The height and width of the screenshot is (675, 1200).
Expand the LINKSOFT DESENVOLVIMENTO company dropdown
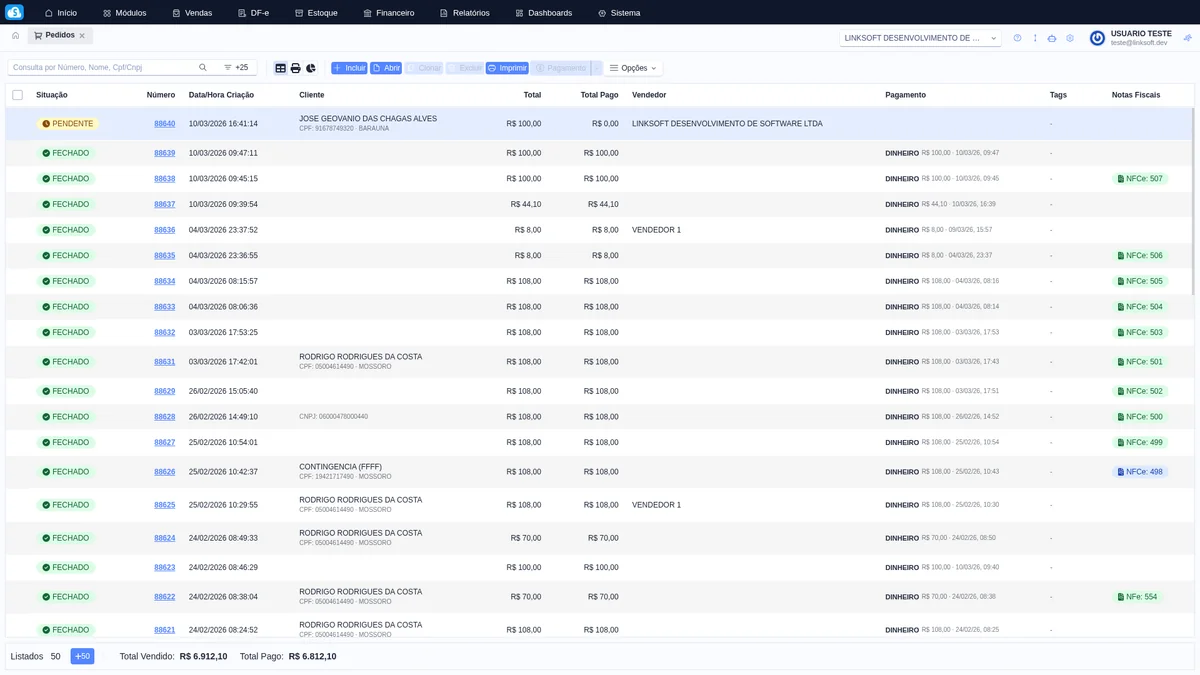(920, 38)
